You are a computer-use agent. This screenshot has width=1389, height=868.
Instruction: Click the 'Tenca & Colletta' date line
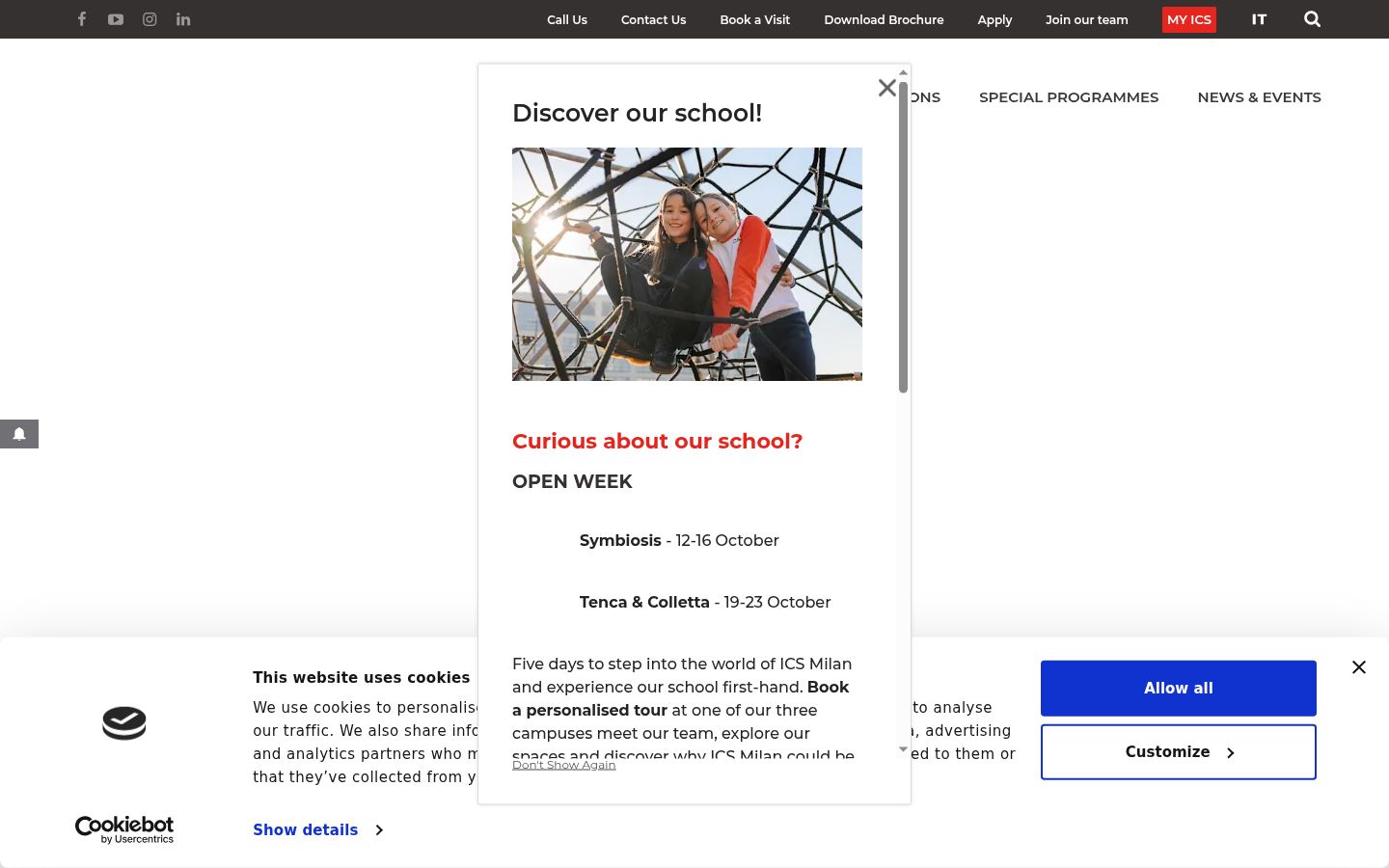(705, 602)
